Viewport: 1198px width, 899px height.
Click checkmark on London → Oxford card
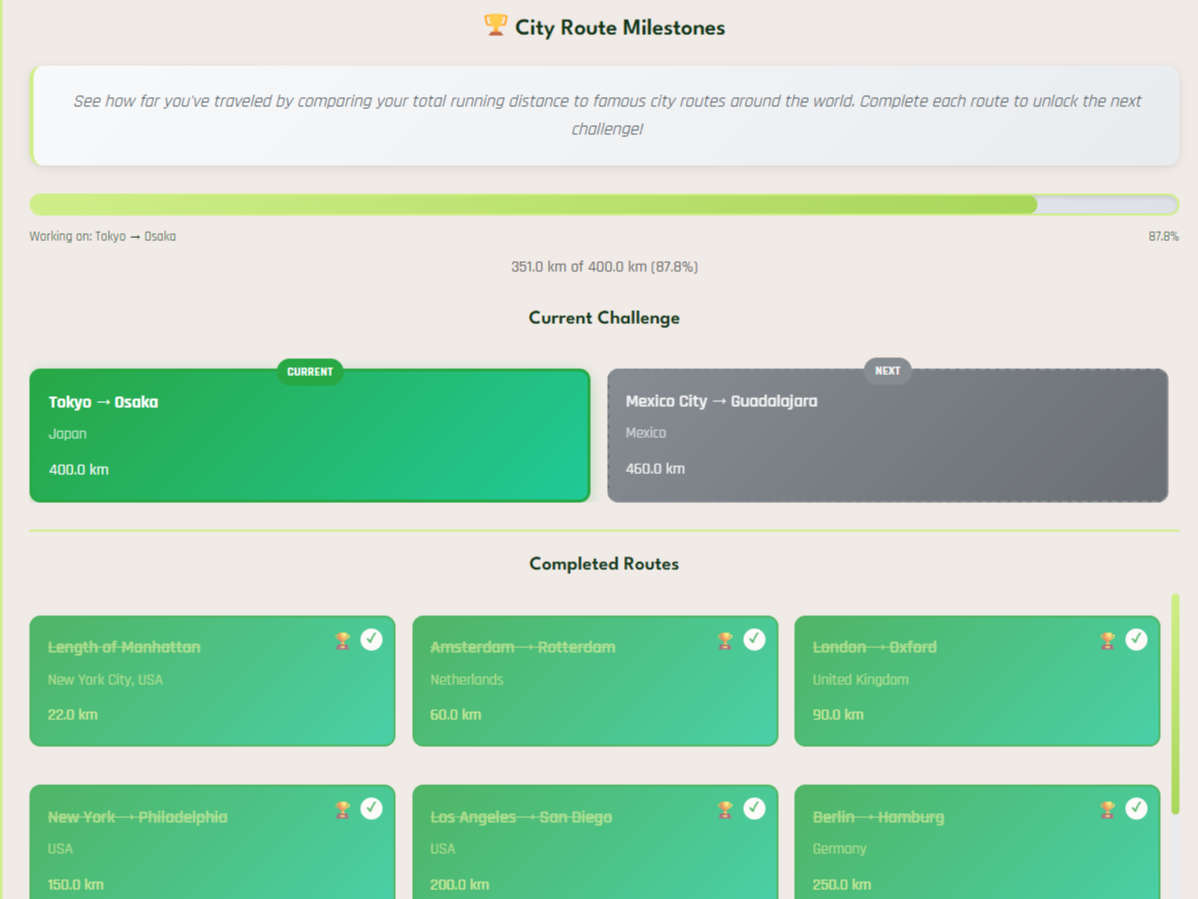[x=1136, y=639]
